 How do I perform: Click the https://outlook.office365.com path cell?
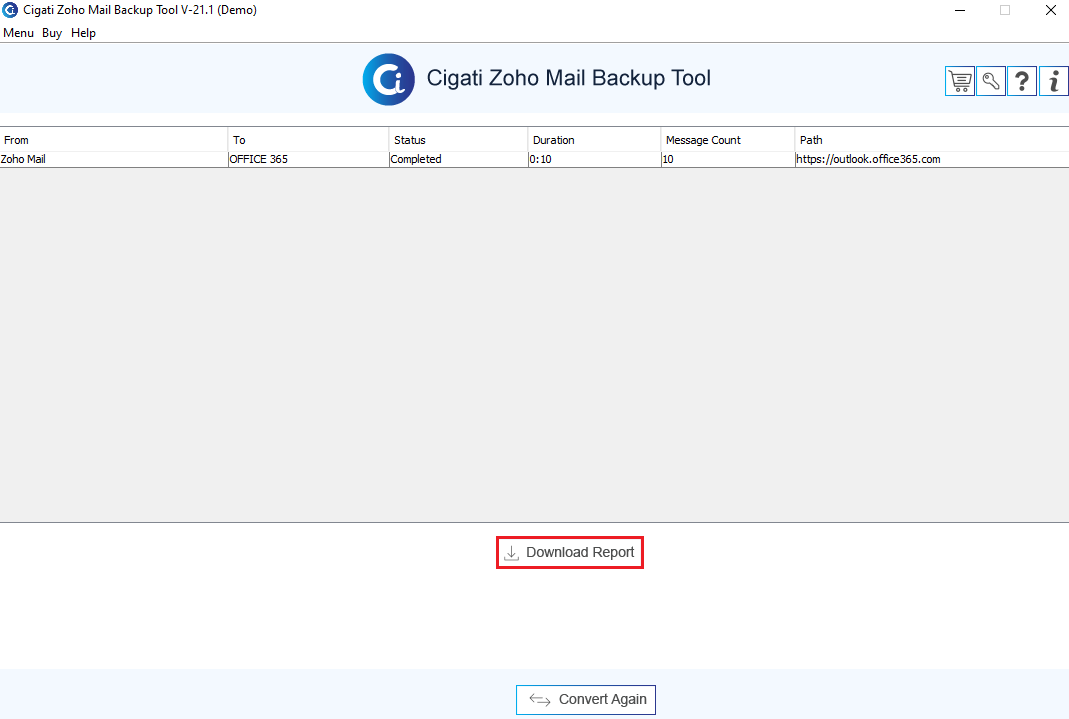(931, 159)
